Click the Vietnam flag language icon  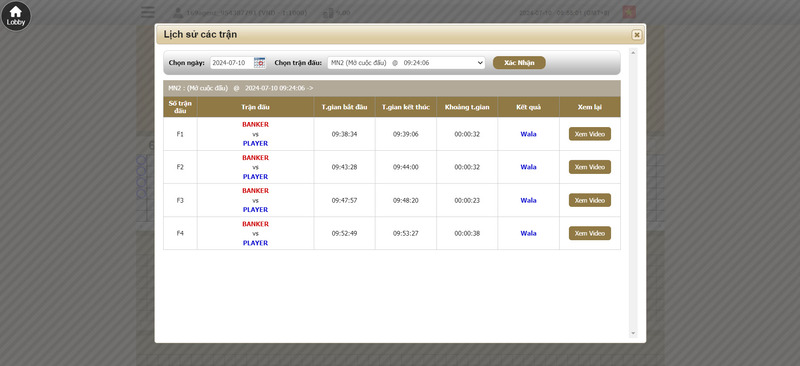point(629,12)
